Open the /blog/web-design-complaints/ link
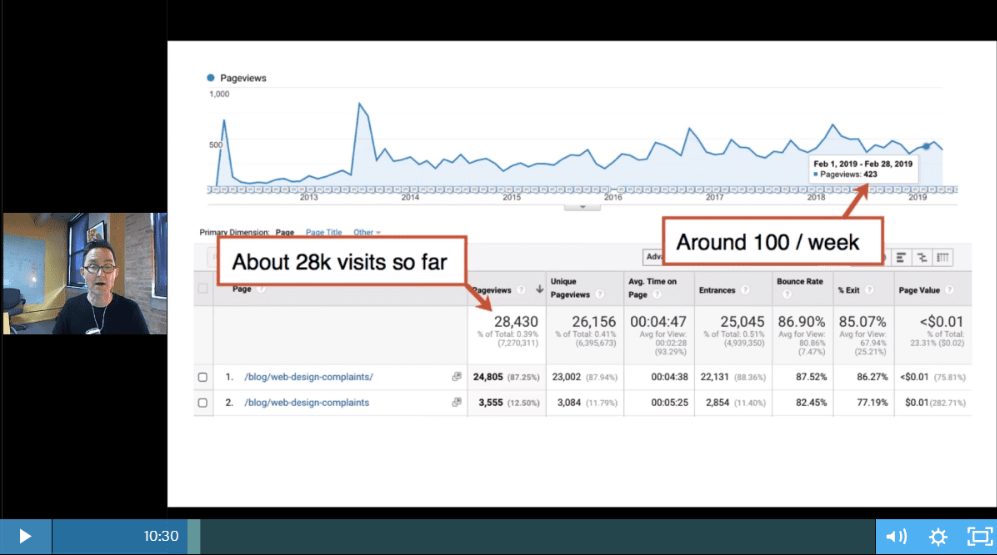 coord(308,377)
